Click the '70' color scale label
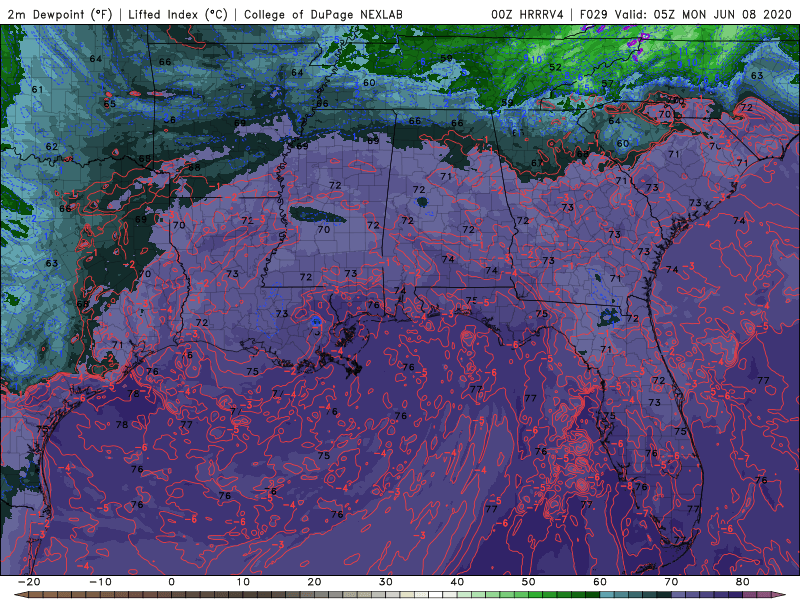The image size is (800, 600). (x=671, y=582)
